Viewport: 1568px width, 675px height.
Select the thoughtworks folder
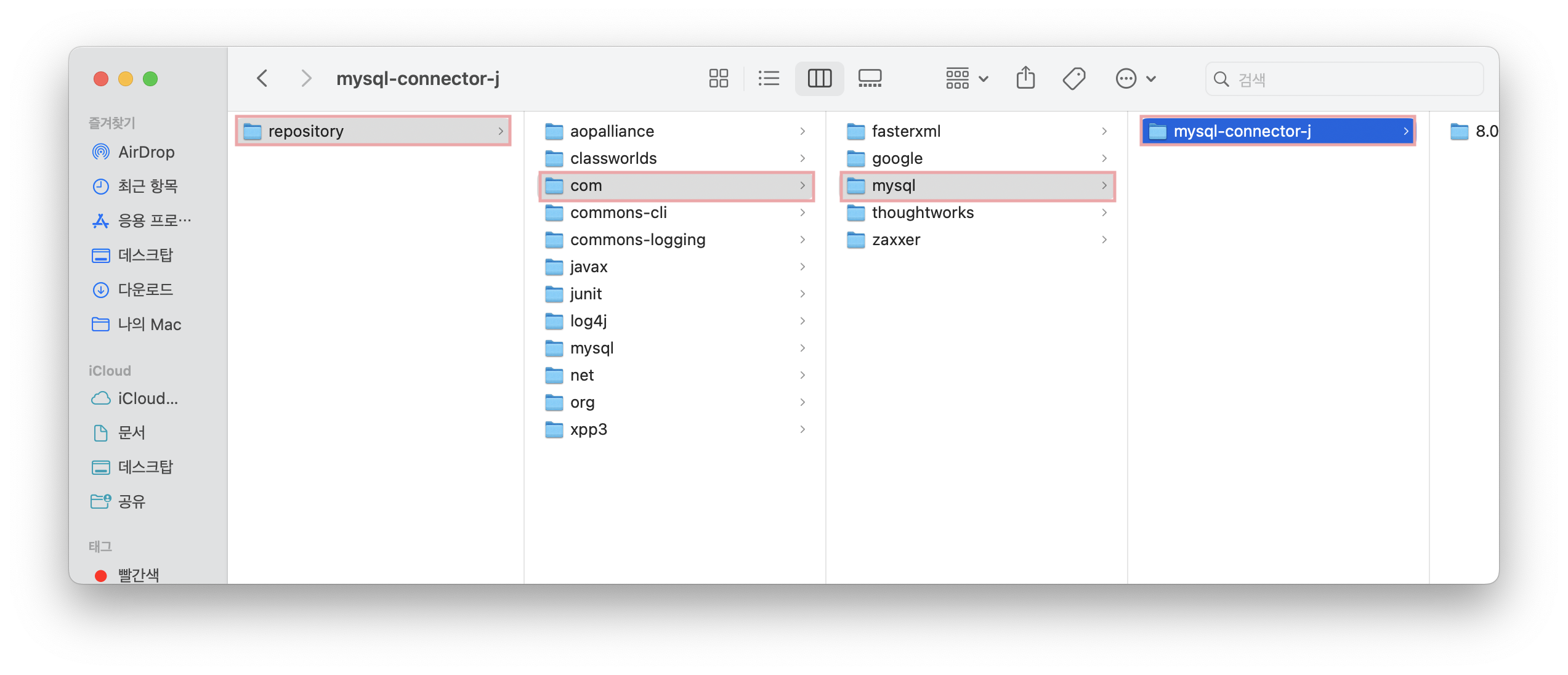point(922,212)
